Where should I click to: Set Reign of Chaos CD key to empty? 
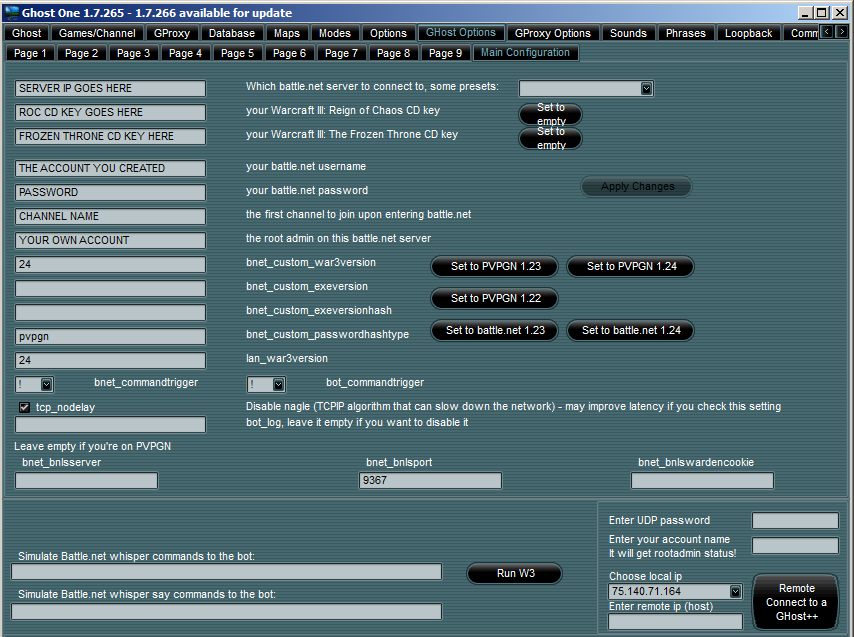pyautogui.click(x=551, y=114)
